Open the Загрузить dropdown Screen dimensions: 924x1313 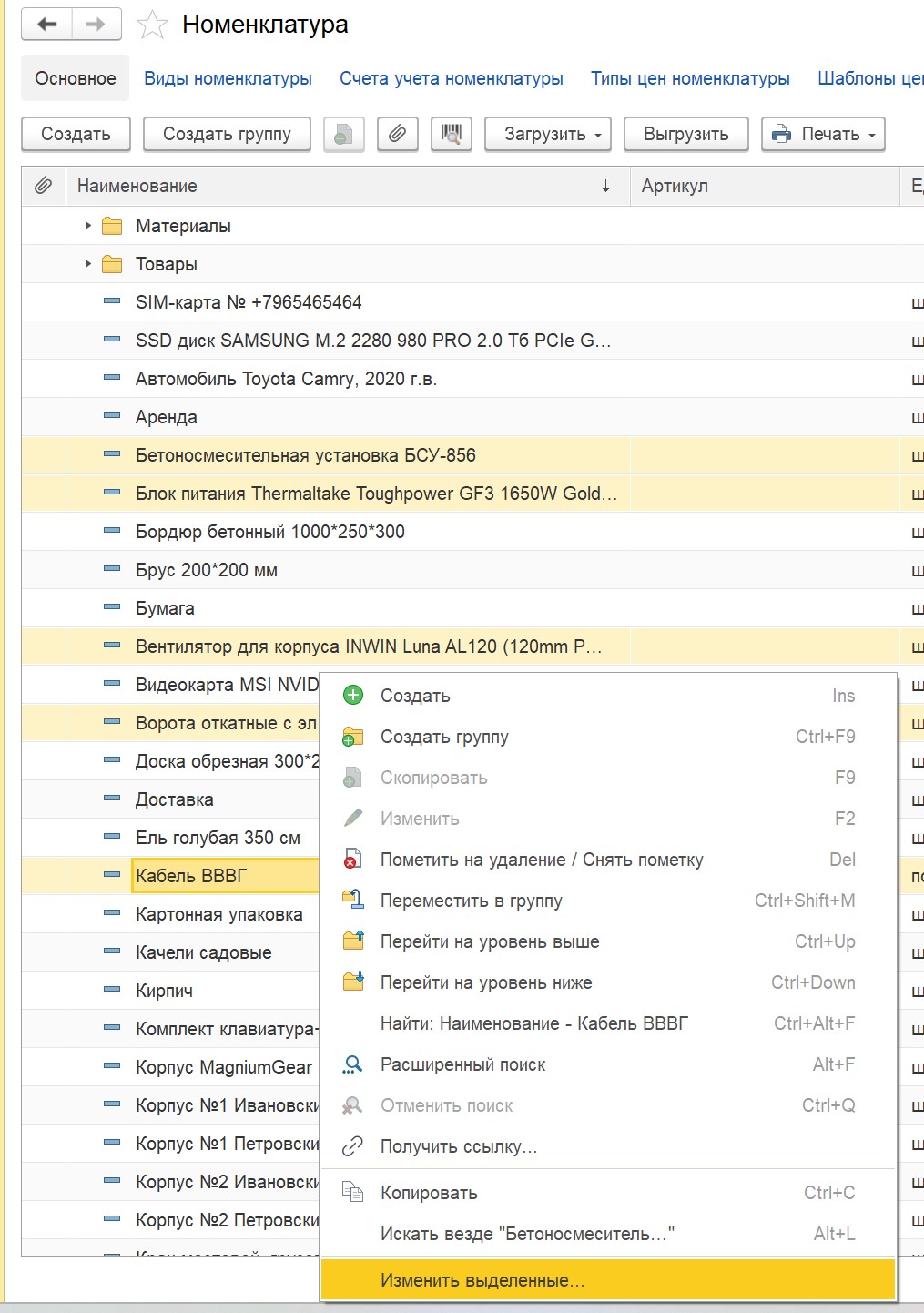(548, 135)
